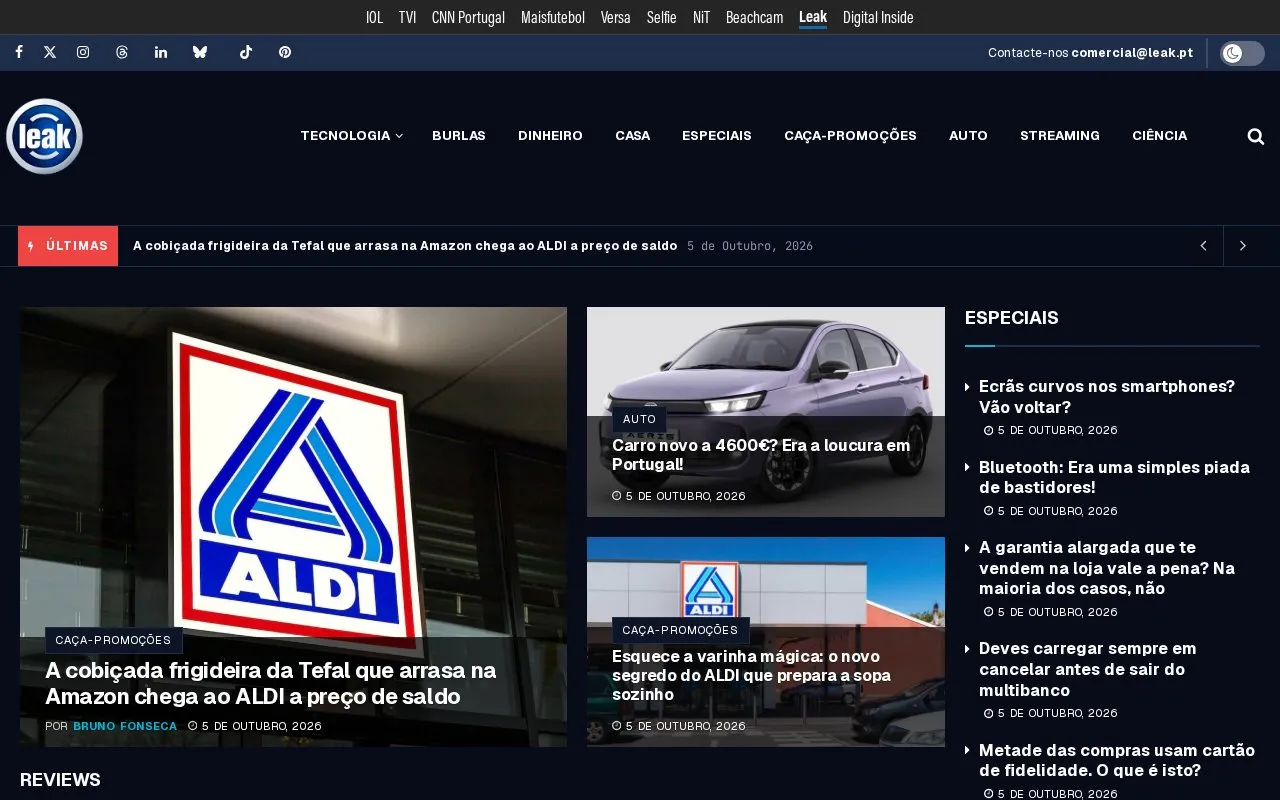Click the Últimas ticker headline about Tefal
The image size is (1280, 800).
(405, 246)
